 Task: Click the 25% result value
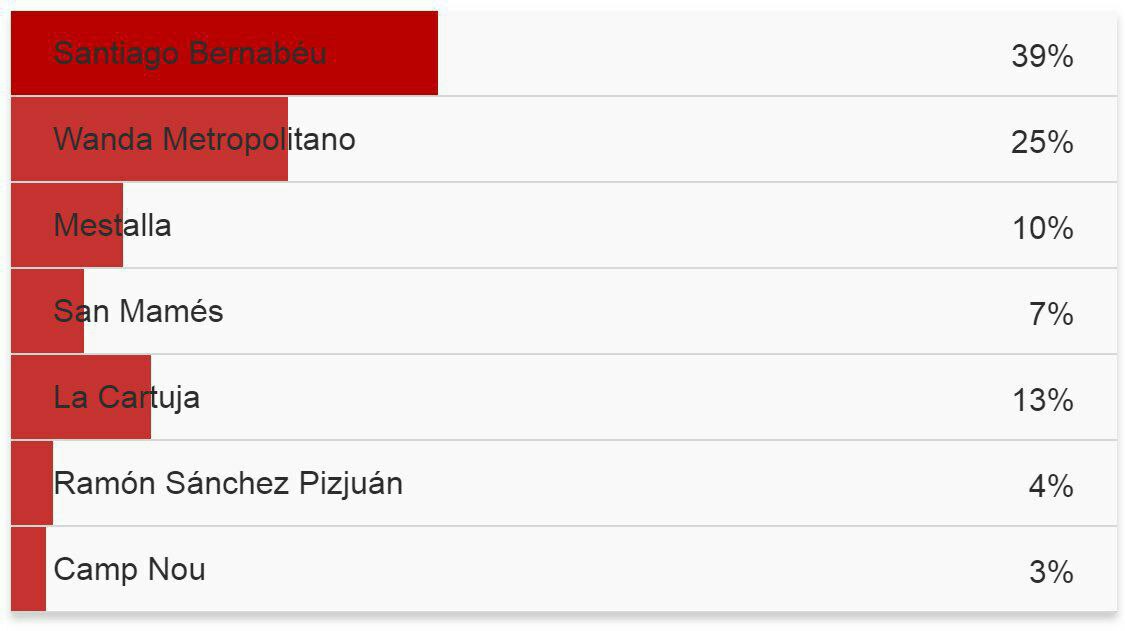coord(1042,142)
